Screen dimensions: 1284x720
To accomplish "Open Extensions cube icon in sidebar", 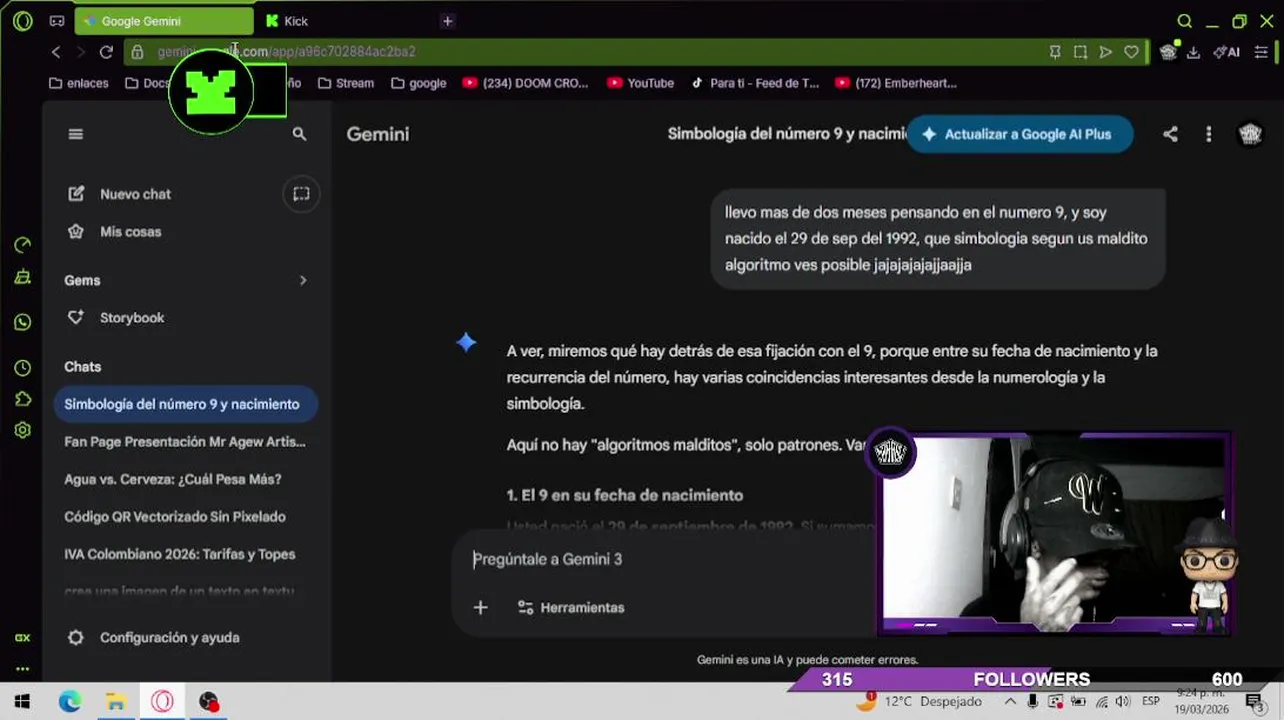I will pos(22,399).
